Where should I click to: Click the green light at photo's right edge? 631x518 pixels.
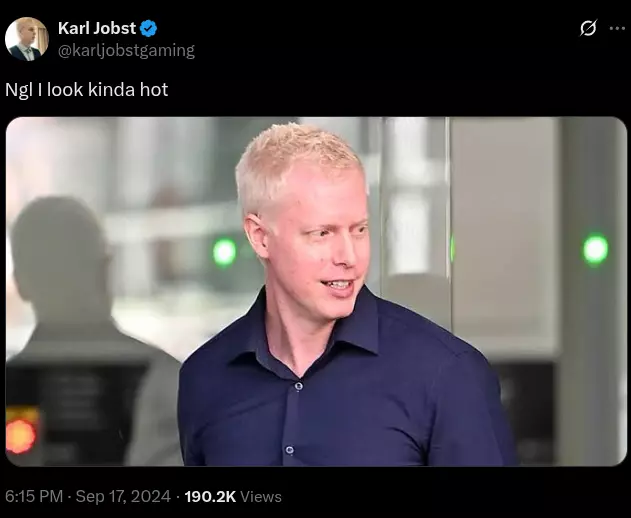pyautogui.click(x=596, y=249)
